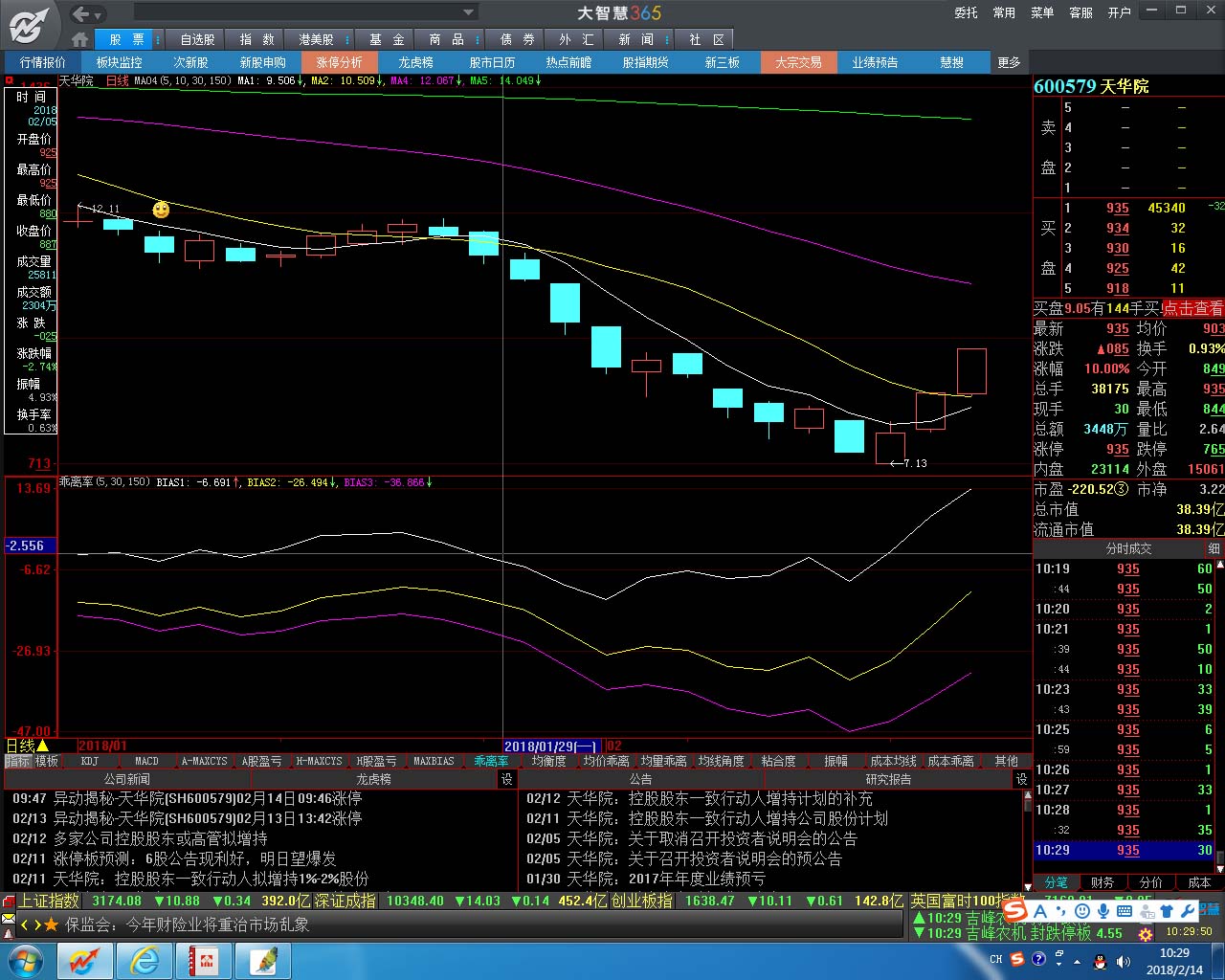The height and width of the screenshot is (980, 1225).
Task: Go back with the arrow button
Action: click(80, 13)
